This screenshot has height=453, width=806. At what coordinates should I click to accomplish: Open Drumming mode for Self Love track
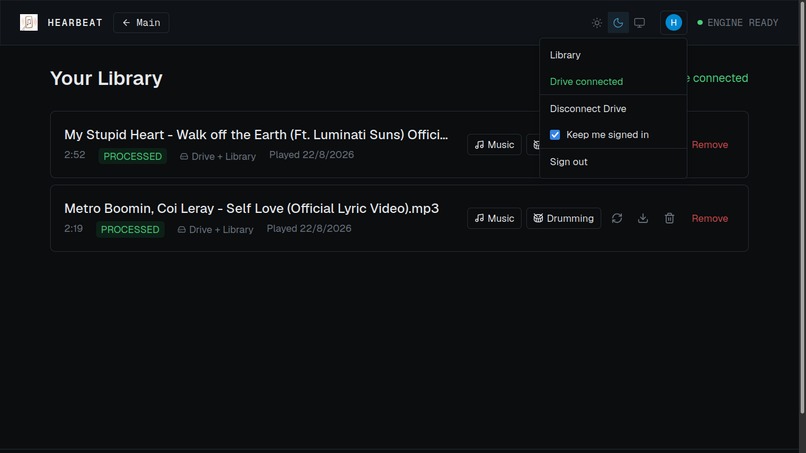point(563,218)
